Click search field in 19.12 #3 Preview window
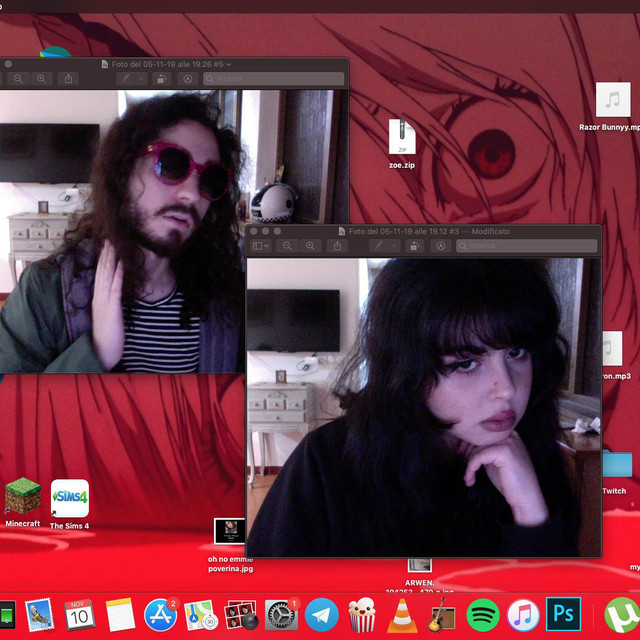The height and width of the screenshot is (640, 640). click(x=527, y=246)
